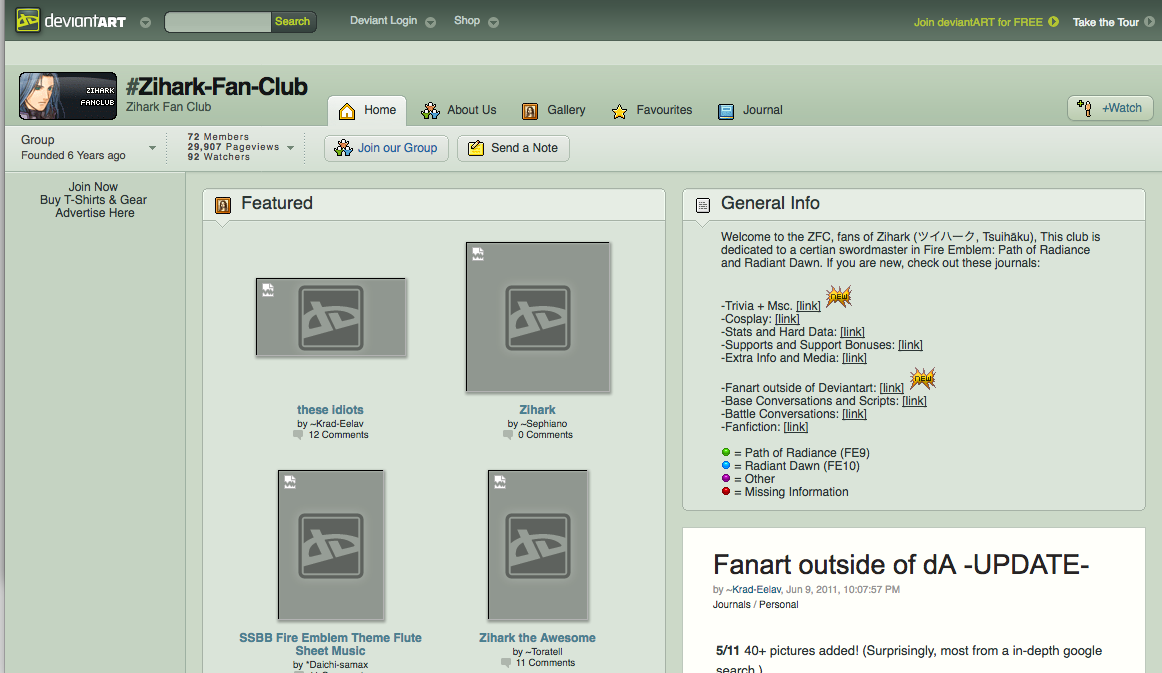Open the Battle Conversations [link]
Screen dimensions: 1162x673
(x=854, y=414)
